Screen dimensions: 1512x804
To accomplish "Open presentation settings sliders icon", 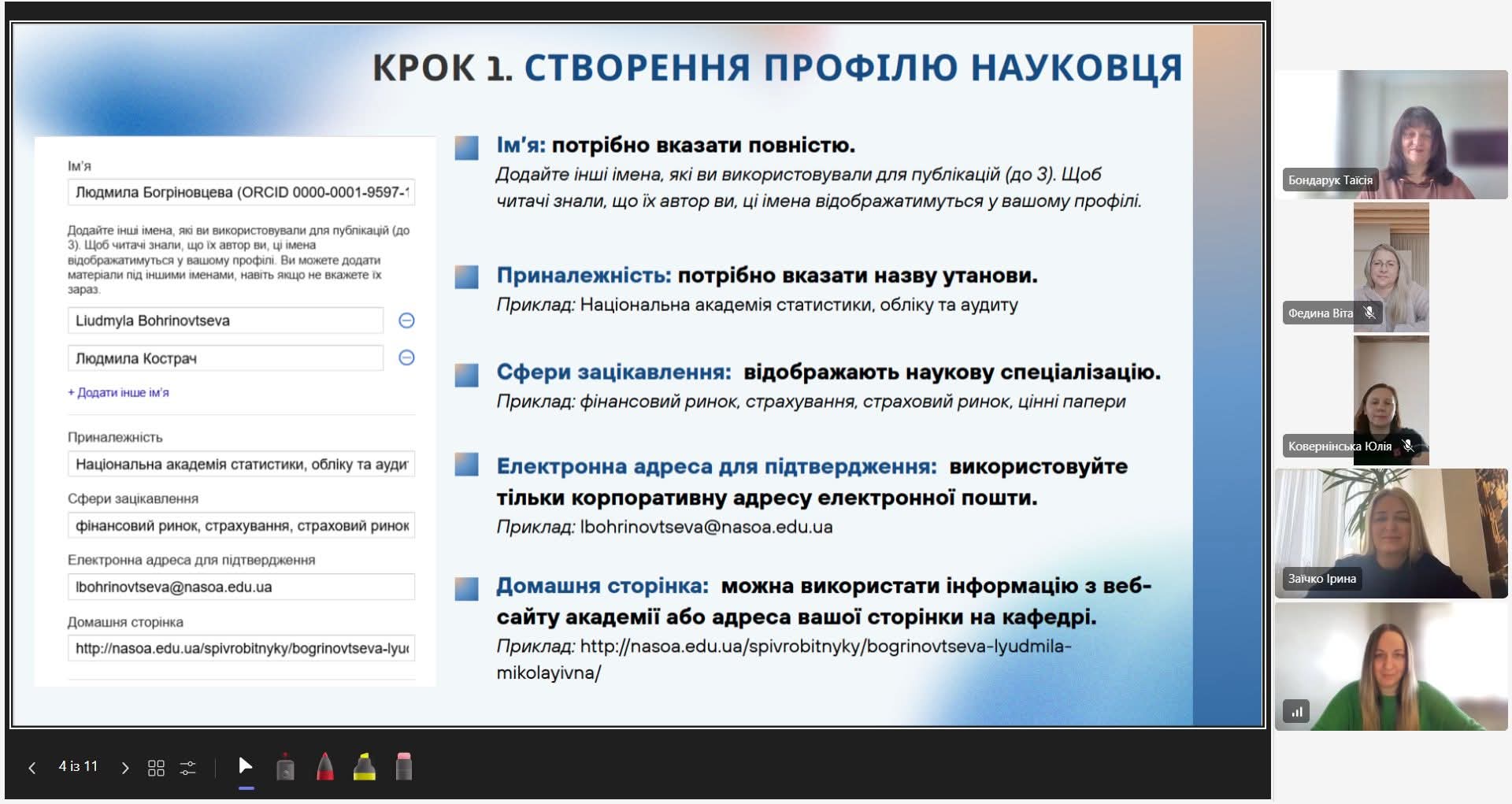I will (188, 768).
